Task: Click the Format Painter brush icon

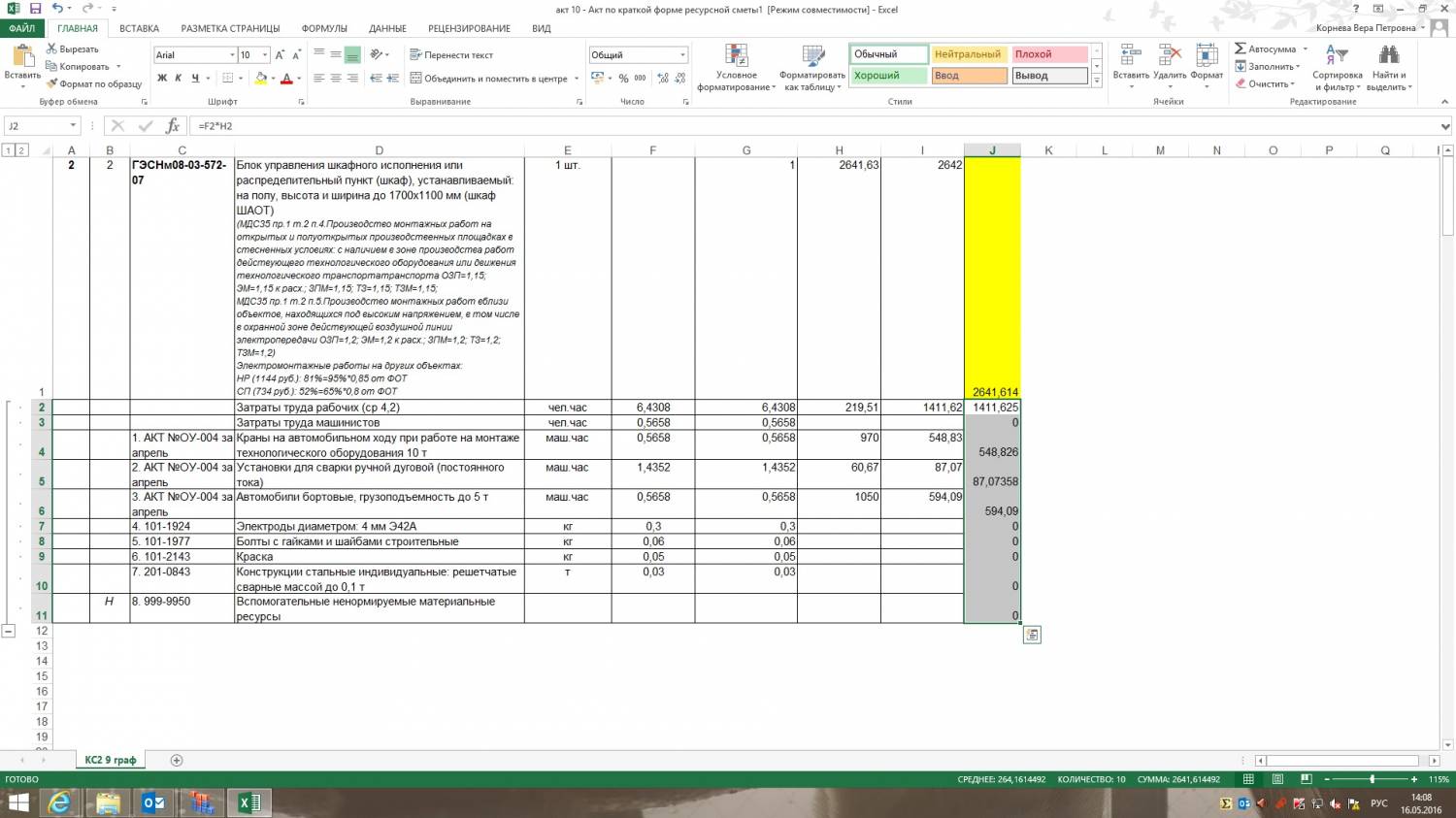Action: 52,84
